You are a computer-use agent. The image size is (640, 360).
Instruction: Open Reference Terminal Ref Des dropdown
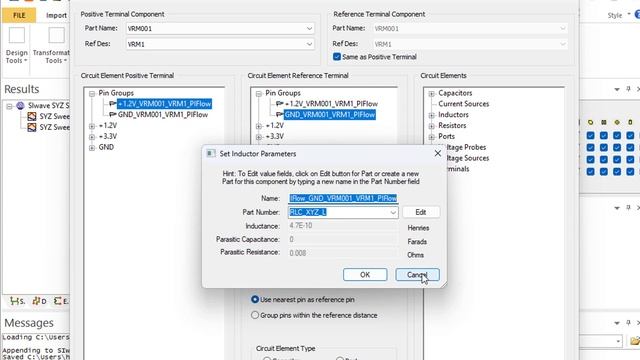coord(563,44)
